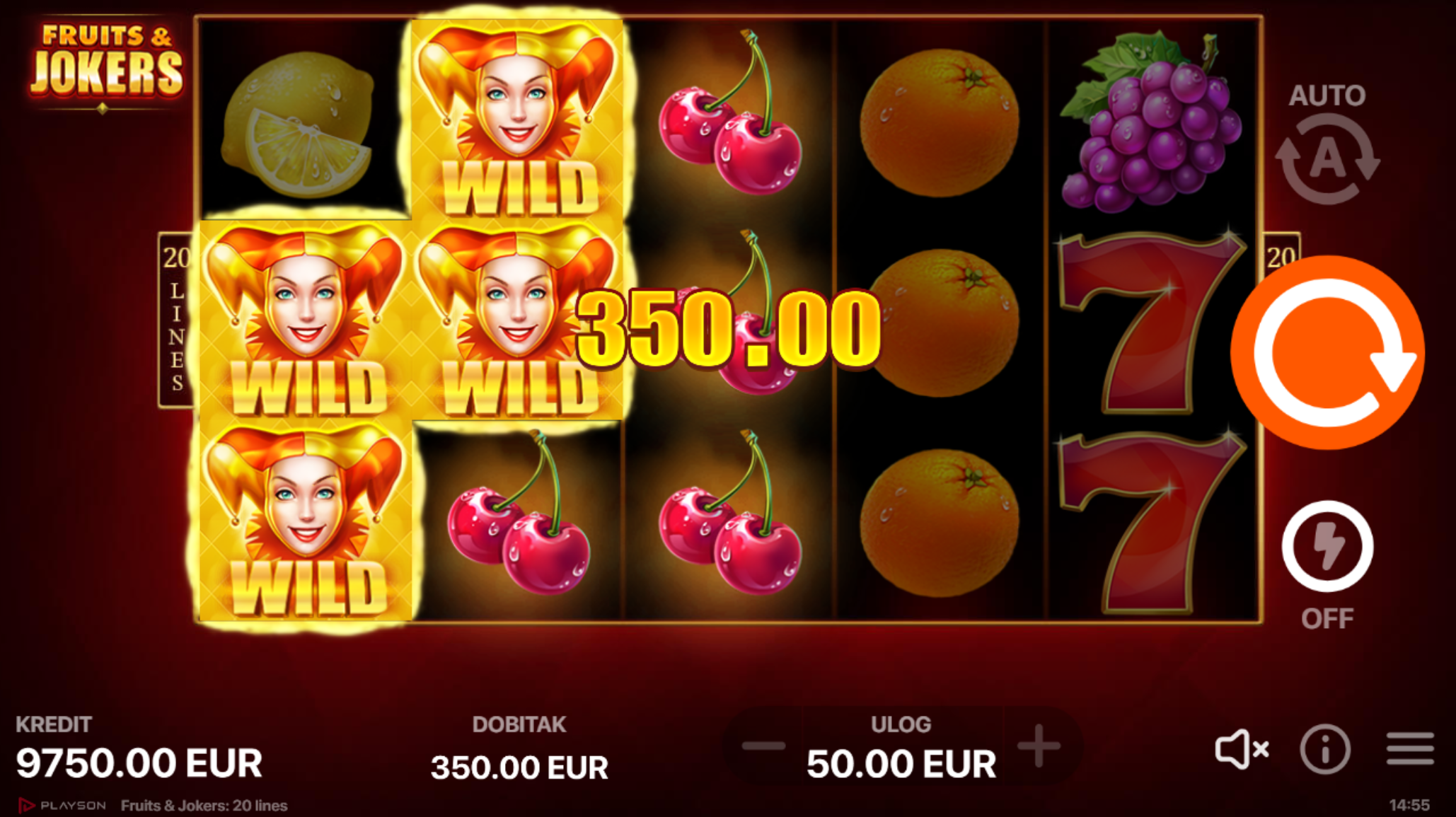Decrease the bet with minus button
The height and width of the screenshot is (817, 1456).
(x=763, y=746)
